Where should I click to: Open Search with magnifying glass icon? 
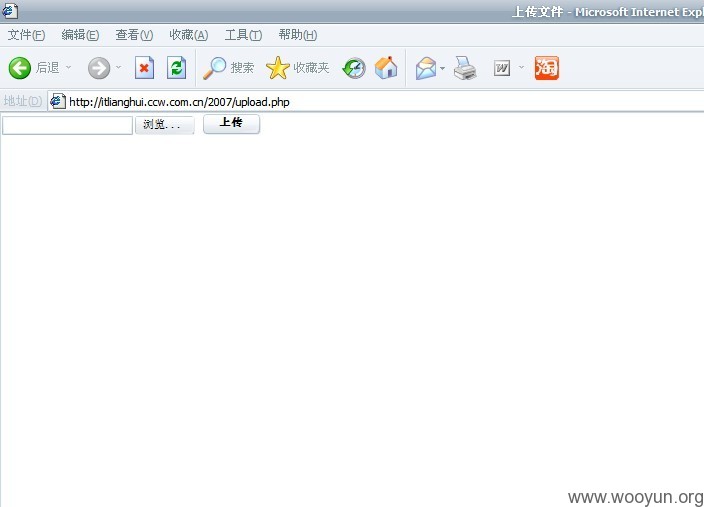(214, 68)
